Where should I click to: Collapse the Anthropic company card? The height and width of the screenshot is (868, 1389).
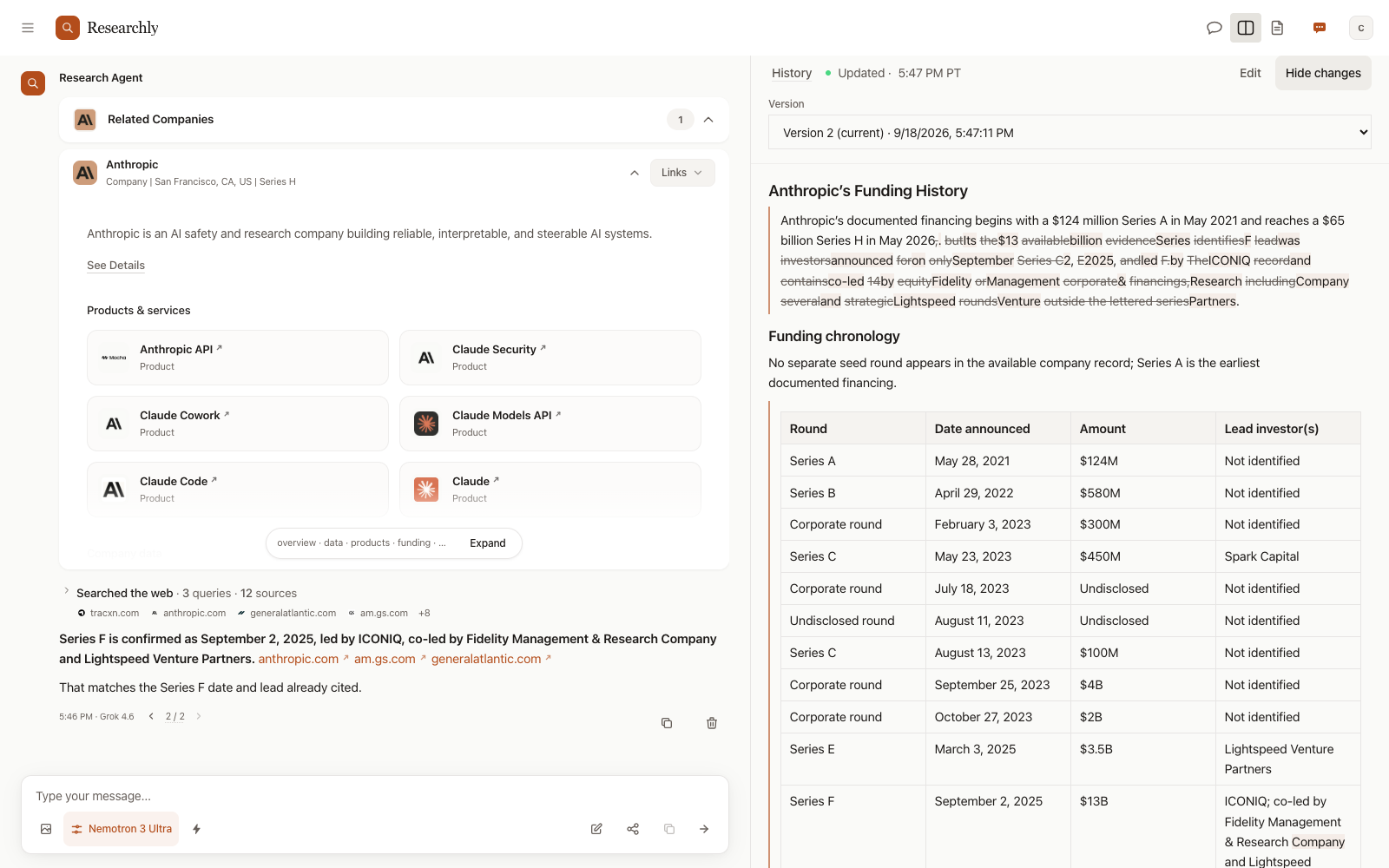point(635,173)
